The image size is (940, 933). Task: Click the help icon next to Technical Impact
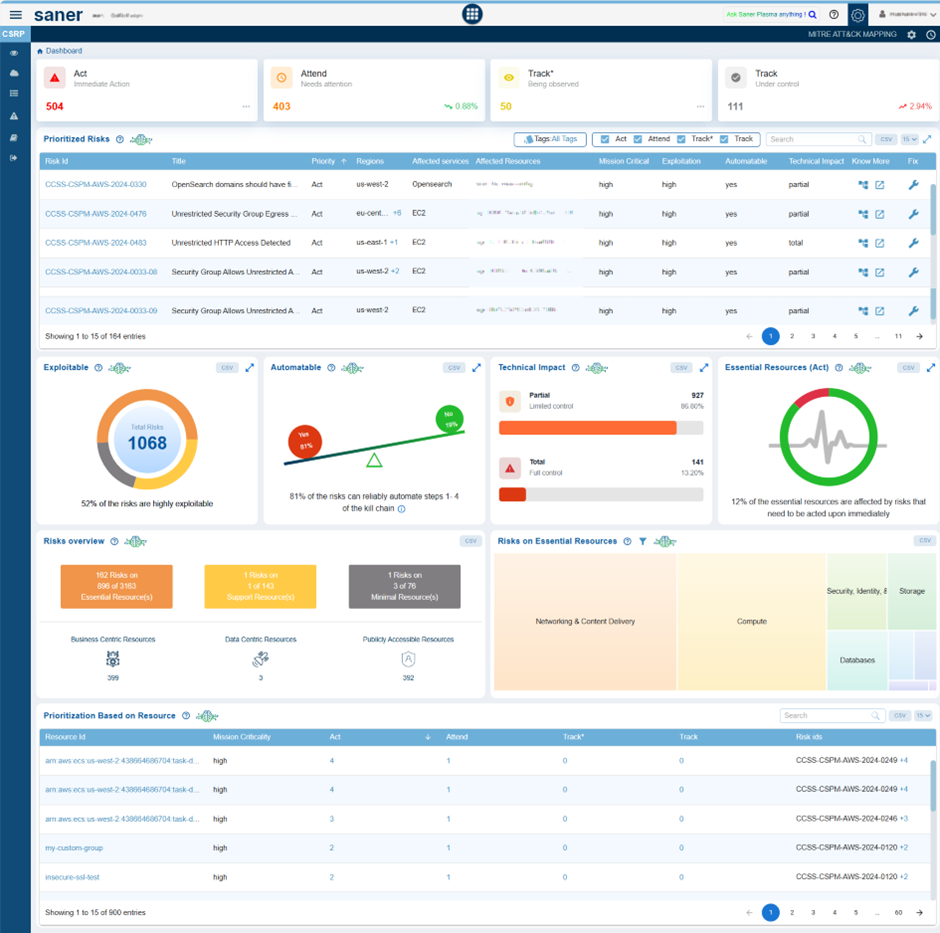(575, 368)
